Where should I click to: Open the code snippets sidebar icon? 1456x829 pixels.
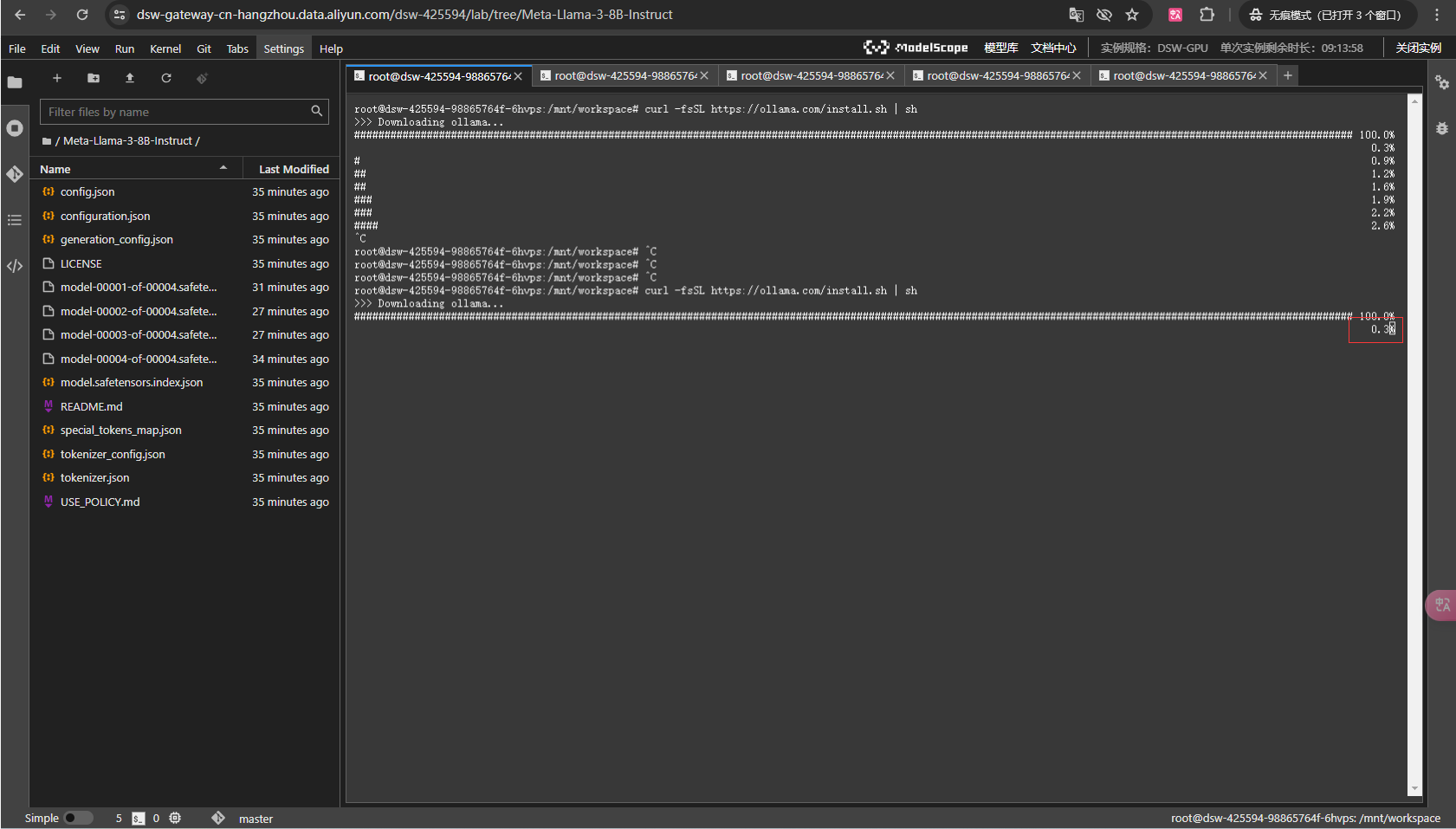[15, 266]
